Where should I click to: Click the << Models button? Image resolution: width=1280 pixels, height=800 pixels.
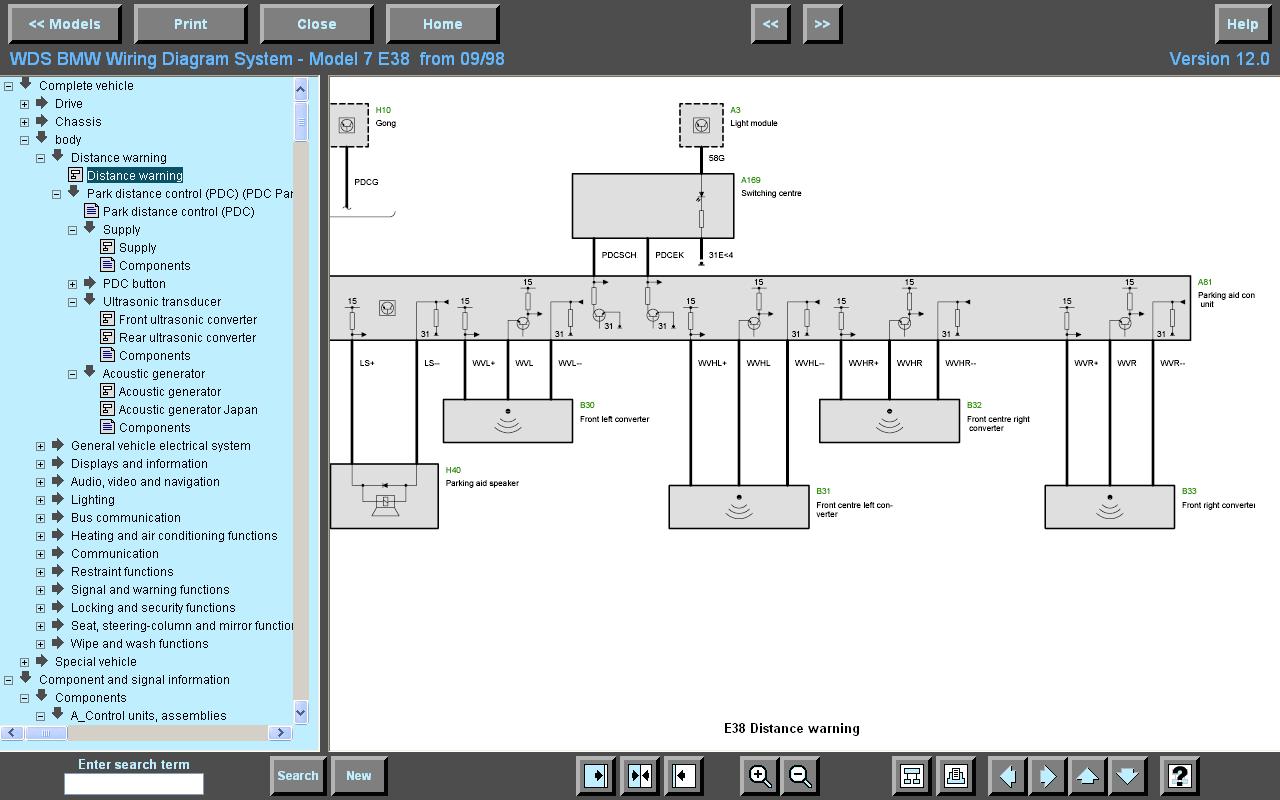[x=64, y=24]
